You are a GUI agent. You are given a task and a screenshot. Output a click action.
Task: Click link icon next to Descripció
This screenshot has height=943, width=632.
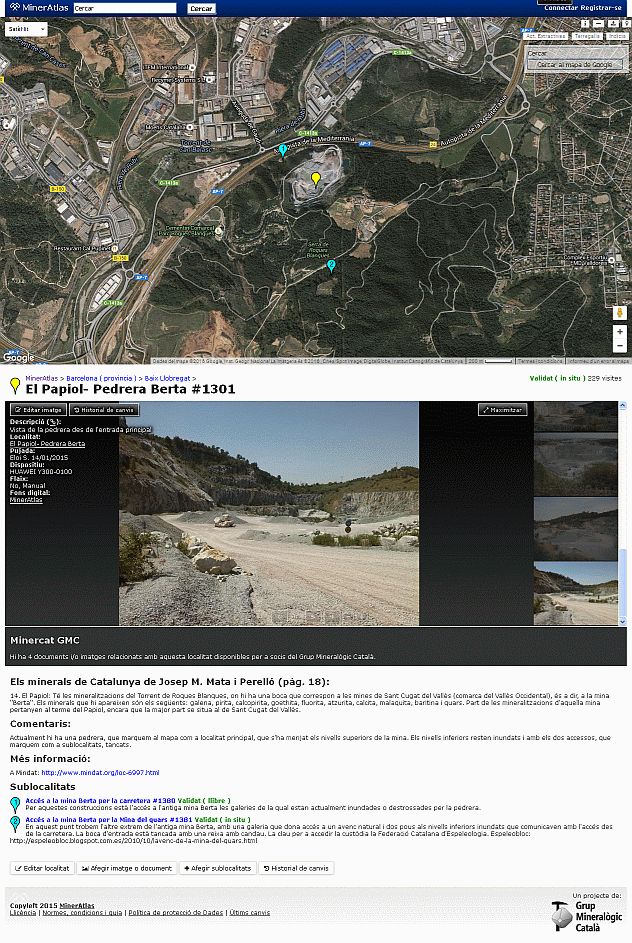click(x=53, y=422)
